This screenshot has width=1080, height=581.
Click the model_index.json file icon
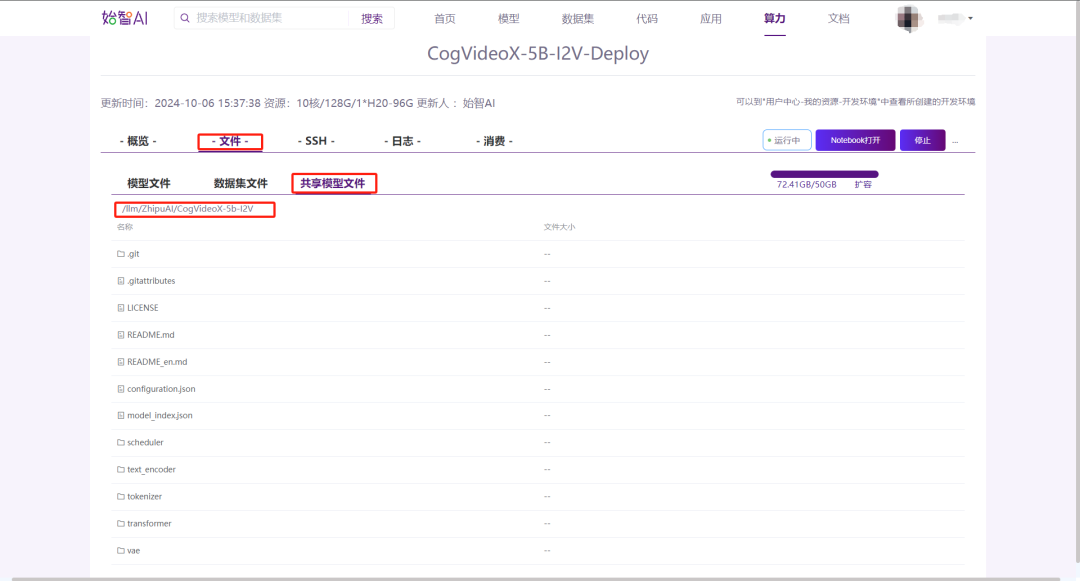[x=121, y=415]
